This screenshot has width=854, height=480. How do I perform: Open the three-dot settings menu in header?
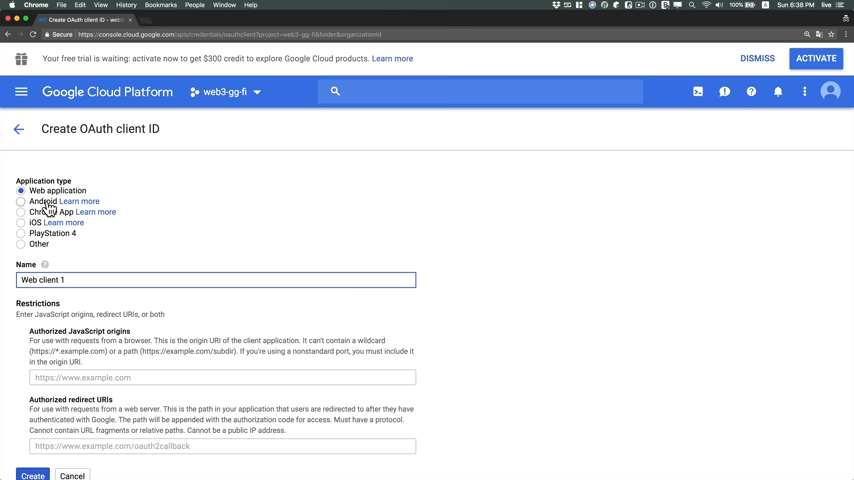pyautogui.click(x=804, y=92)
